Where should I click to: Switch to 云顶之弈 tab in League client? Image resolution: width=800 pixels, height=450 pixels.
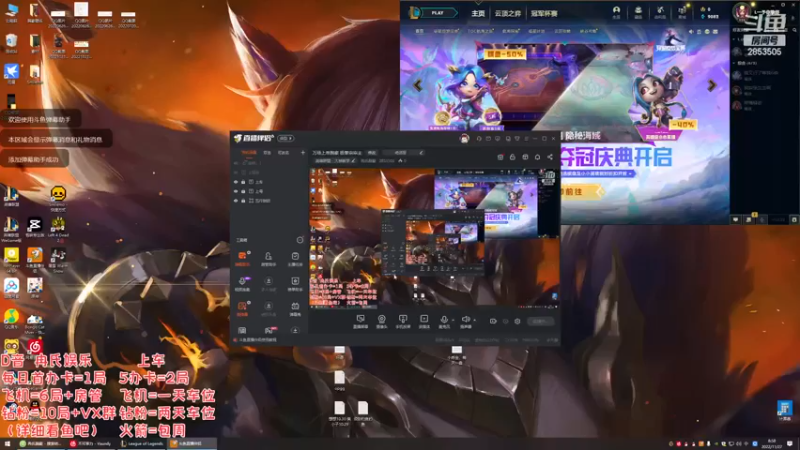(508, 13)
